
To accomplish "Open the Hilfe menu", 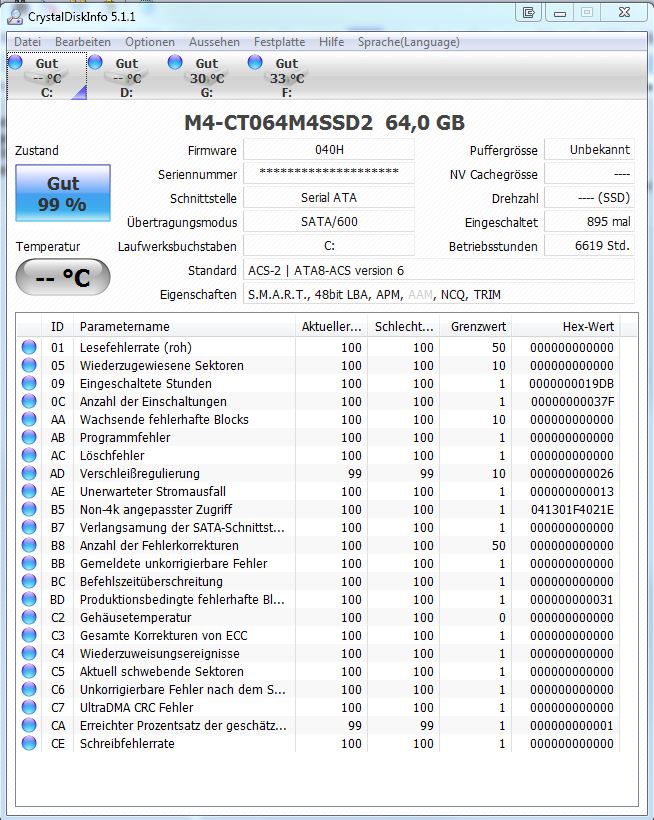I will (x=331, y=42).
